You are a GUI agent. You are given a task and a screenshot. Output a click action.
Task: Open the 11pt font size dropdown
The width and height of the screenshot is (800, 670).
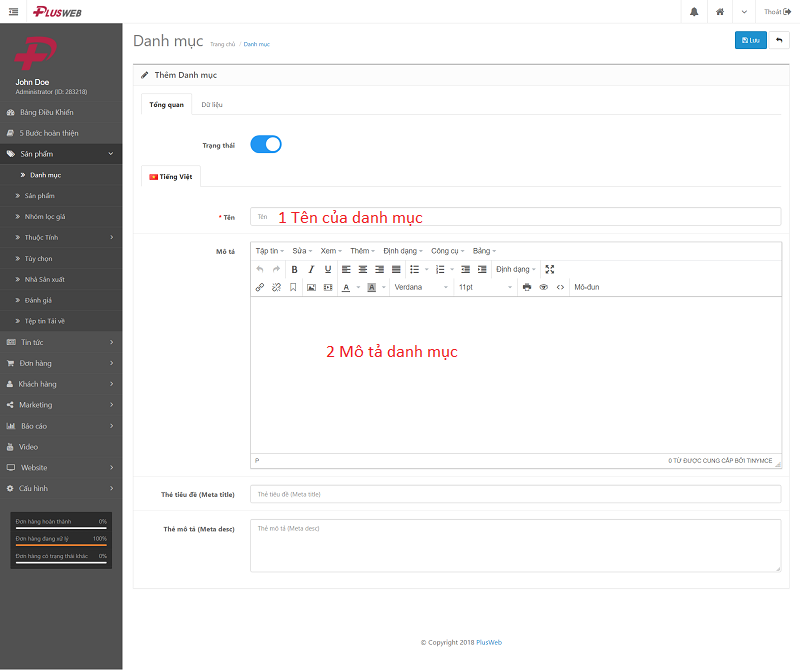pos(484,287)
